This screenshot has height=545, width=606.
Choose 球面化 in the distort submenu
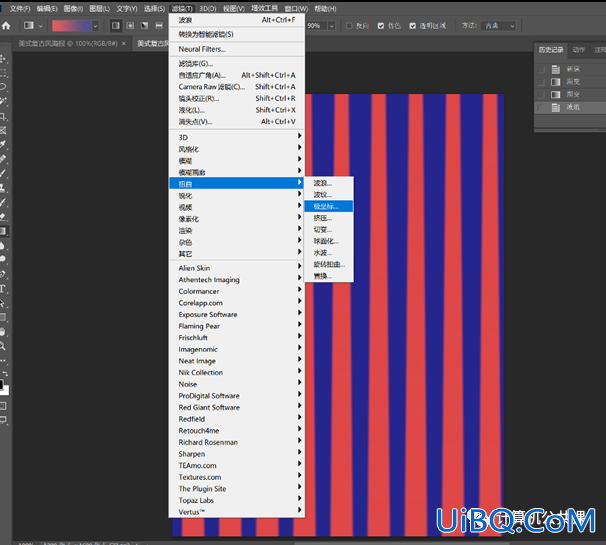(329, 241)
